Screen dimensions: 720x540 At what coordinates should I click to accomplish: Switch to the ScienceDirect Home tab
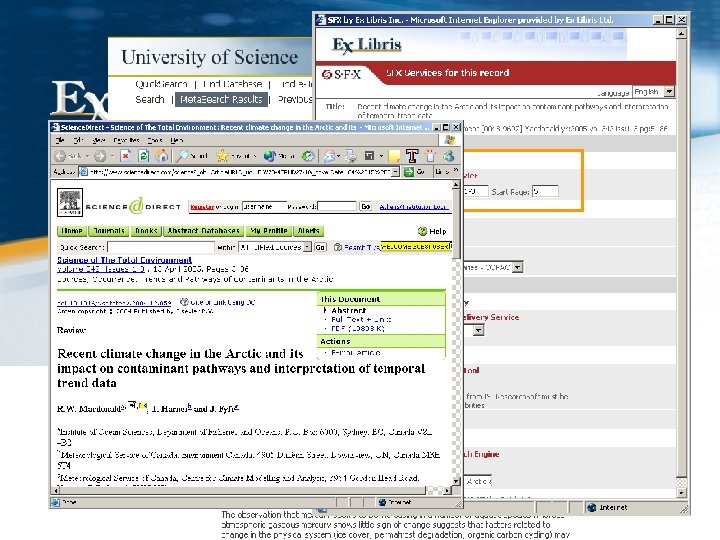pyautogui.click(x=72, y=231)
